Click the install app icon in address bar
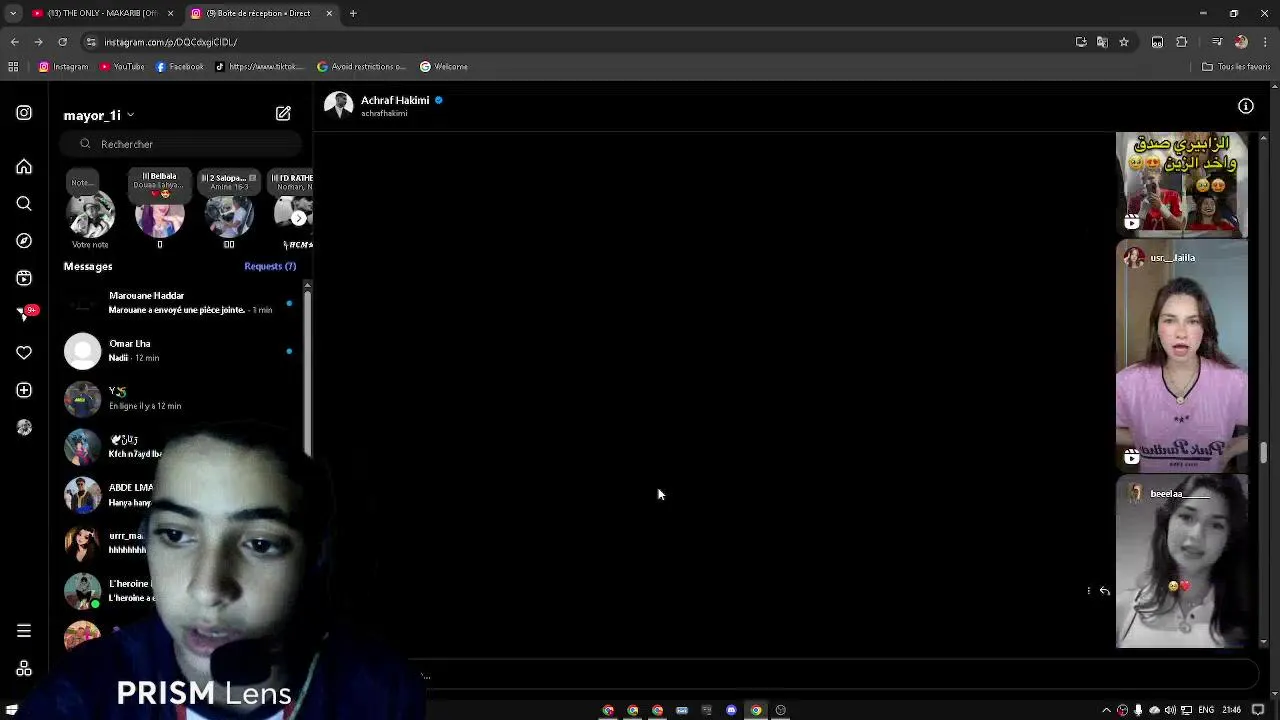The height and width of the screenshot is (720, 1280). pyautogui.click(x=1081, y=42)
